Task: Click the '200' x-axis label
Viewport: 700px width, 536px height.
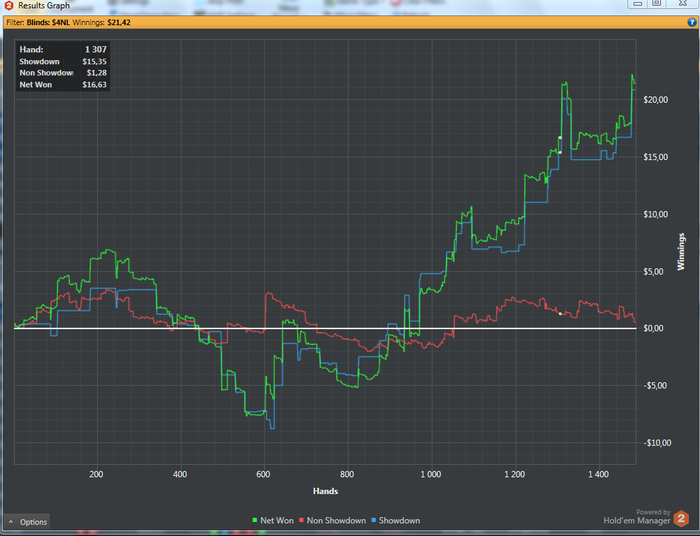Action: (x=96, y=474)
